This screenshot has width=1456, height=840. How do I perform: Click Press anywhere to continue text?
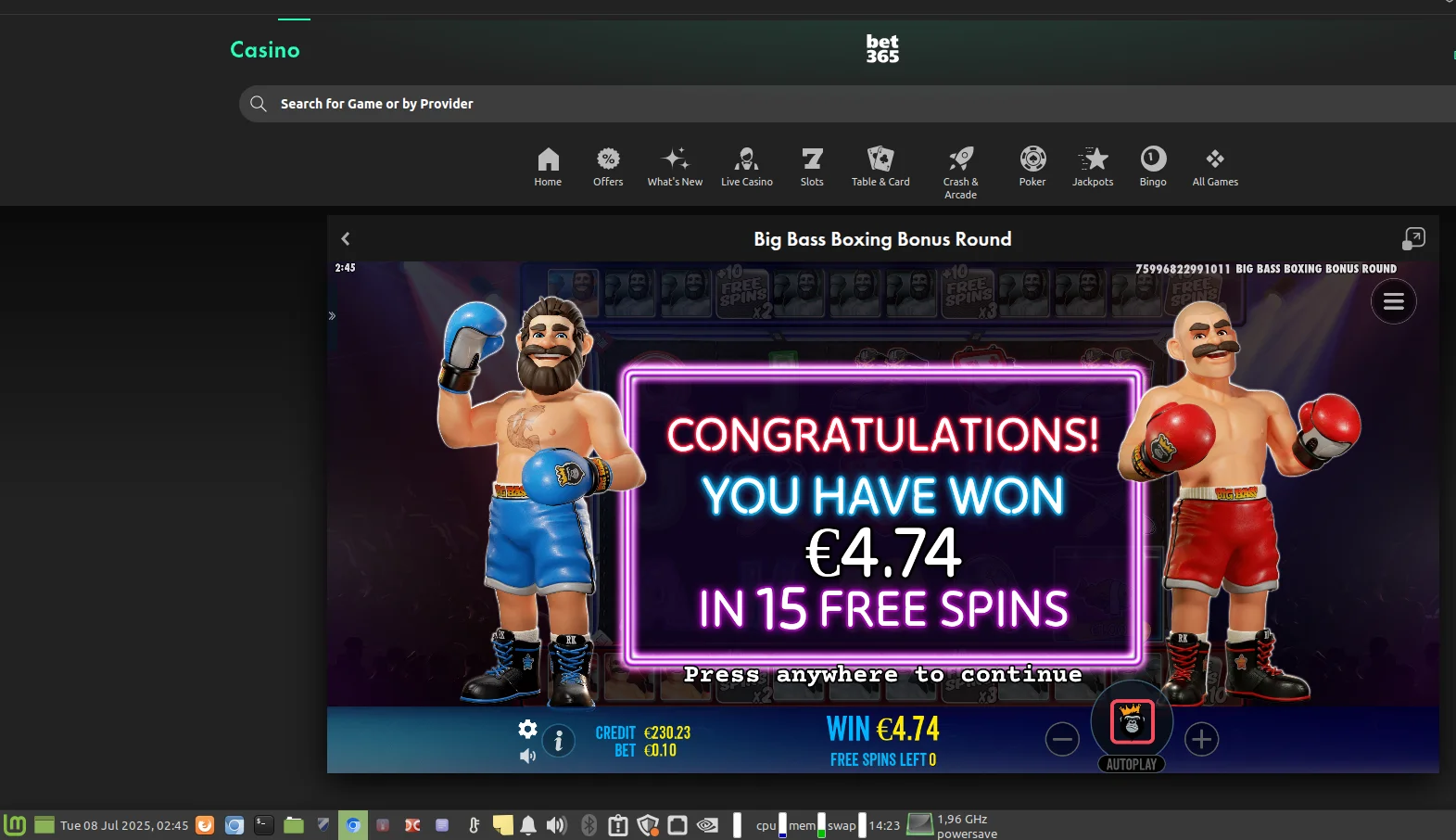click(x=882, y=674)
